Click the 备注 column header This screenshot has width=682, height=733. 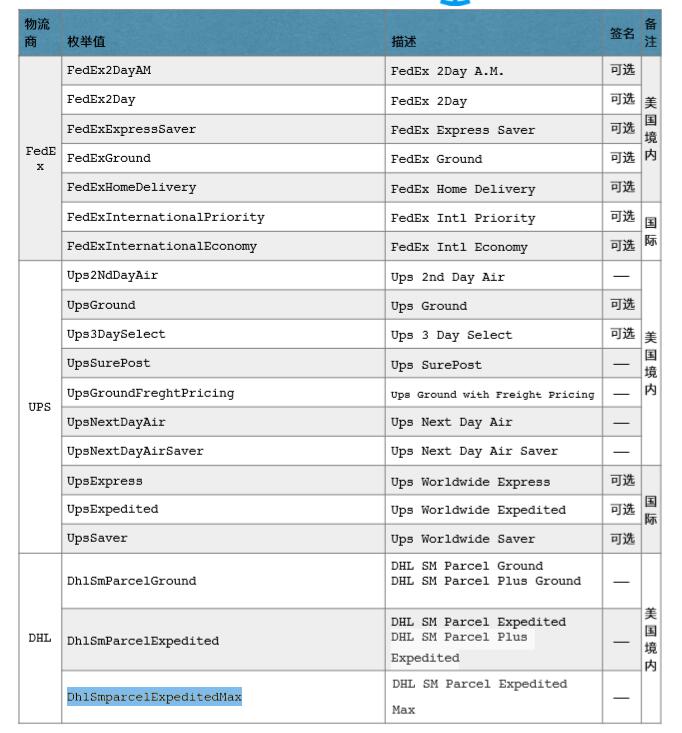[x=650, y=33]
